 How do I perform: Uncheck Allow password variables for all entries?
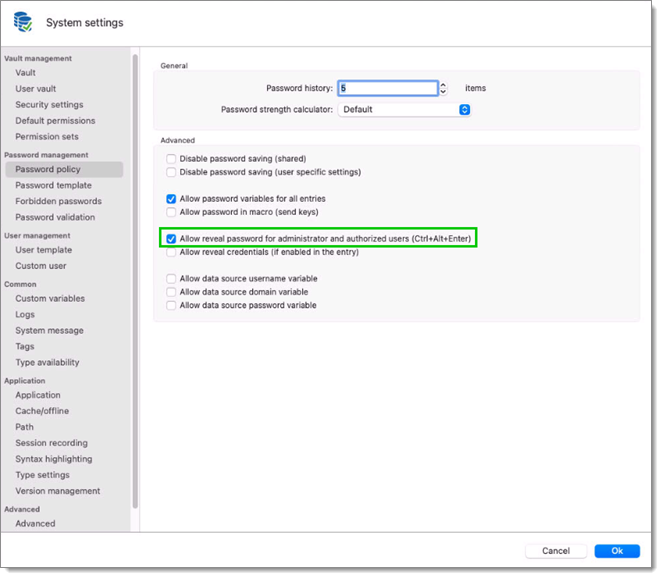pos(171,199)
